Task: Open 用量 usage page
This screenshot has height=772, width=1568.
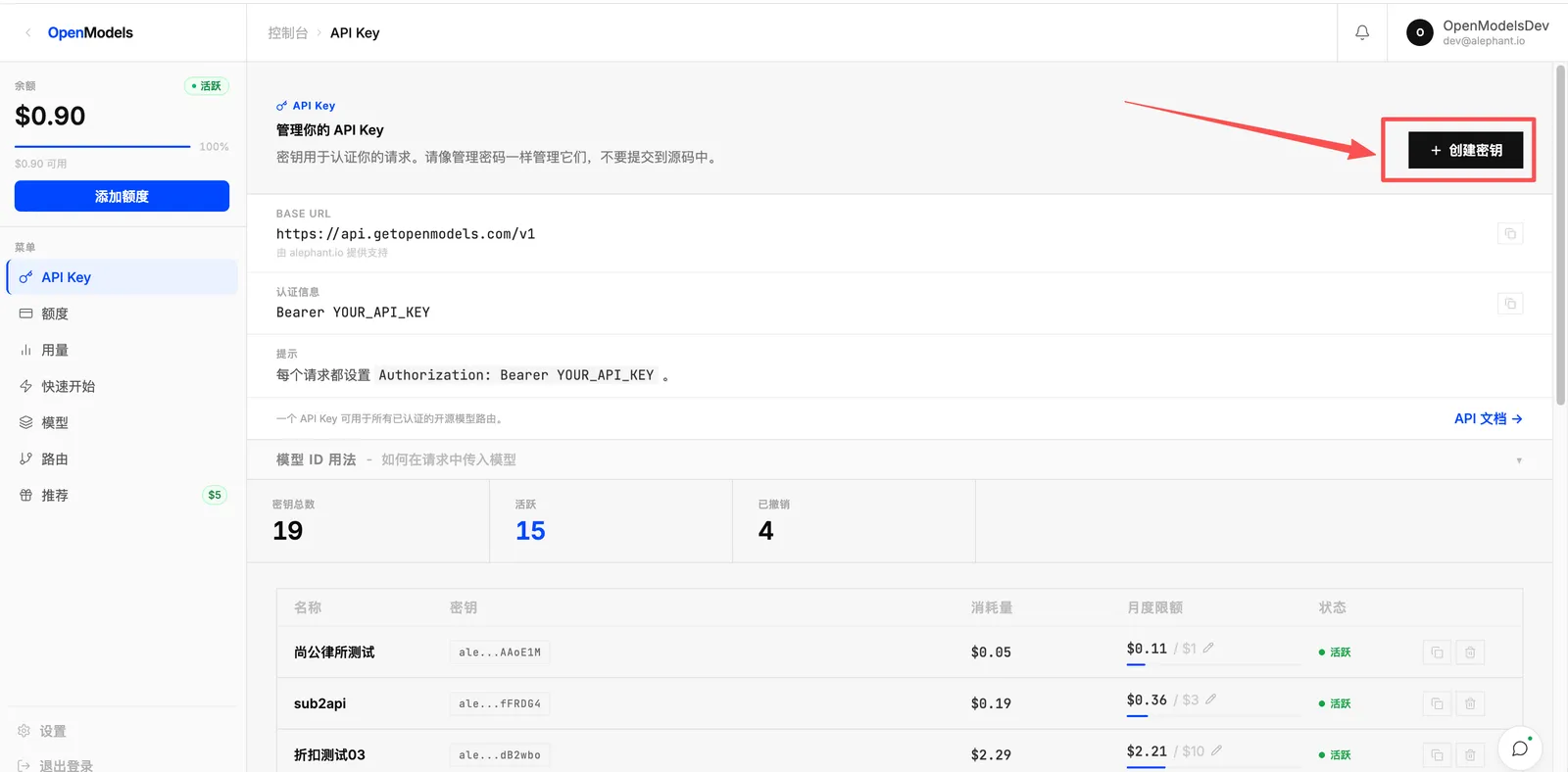Action: point(122,350)
